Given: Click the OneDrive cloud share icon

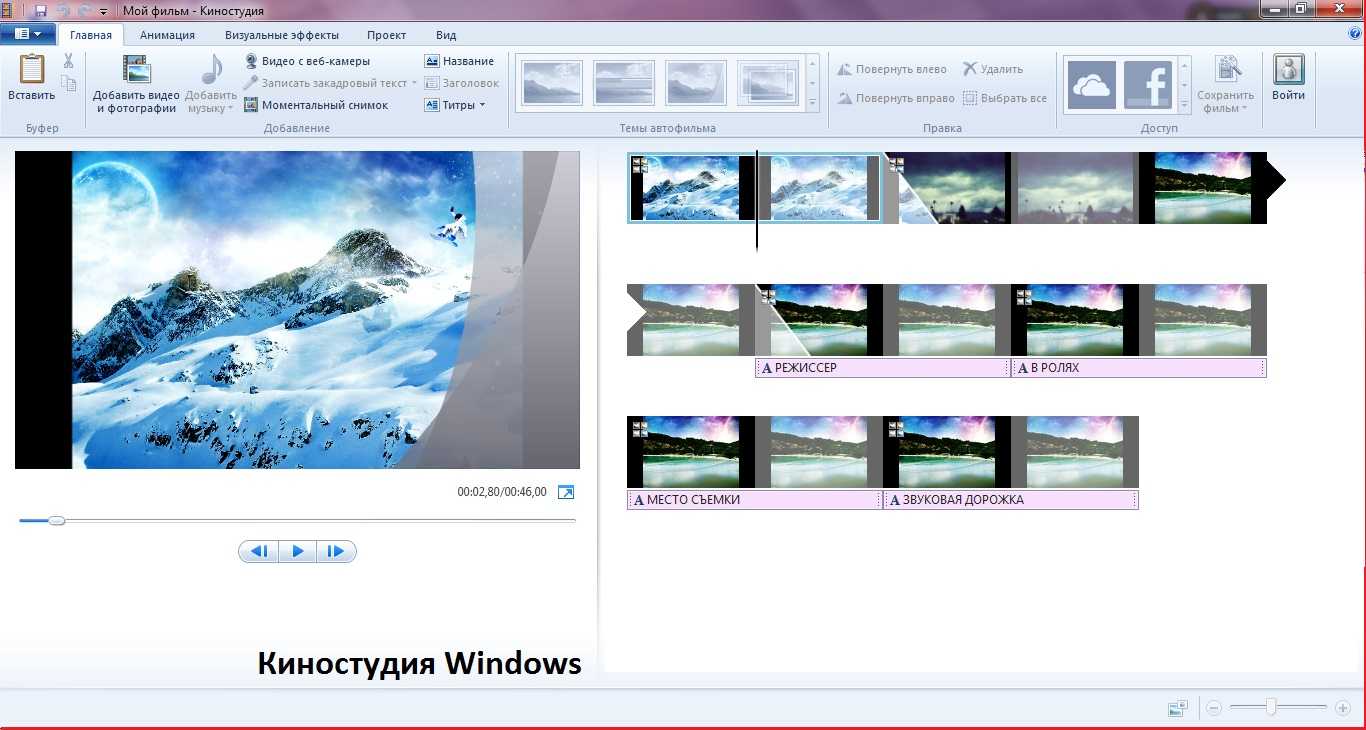Looking at the screenshot, I should click(x=1091, y=85).
